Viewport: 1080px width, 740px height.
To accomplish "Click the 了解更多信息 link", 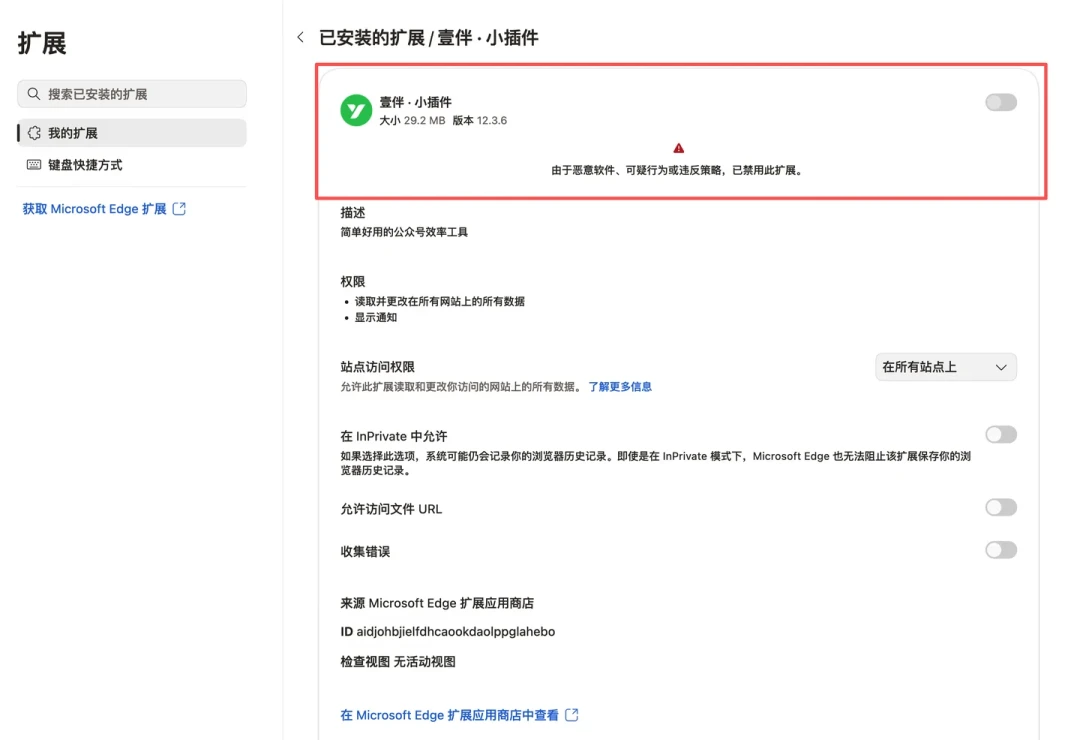I will click(x=620, y=387).
